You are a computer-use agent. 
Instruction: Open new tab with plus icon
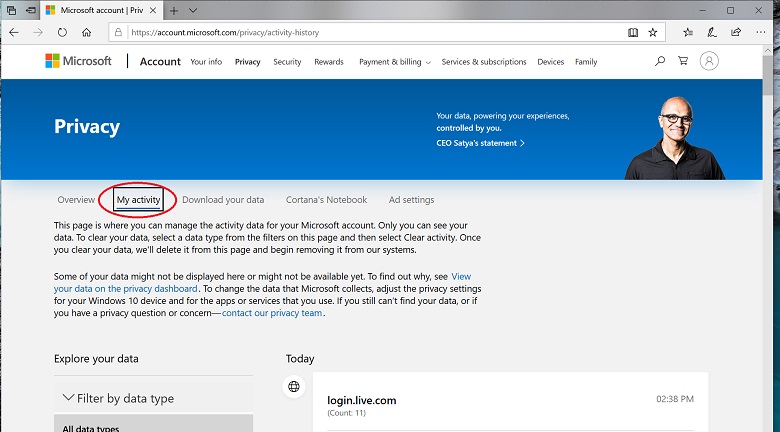tap(174, 10)
